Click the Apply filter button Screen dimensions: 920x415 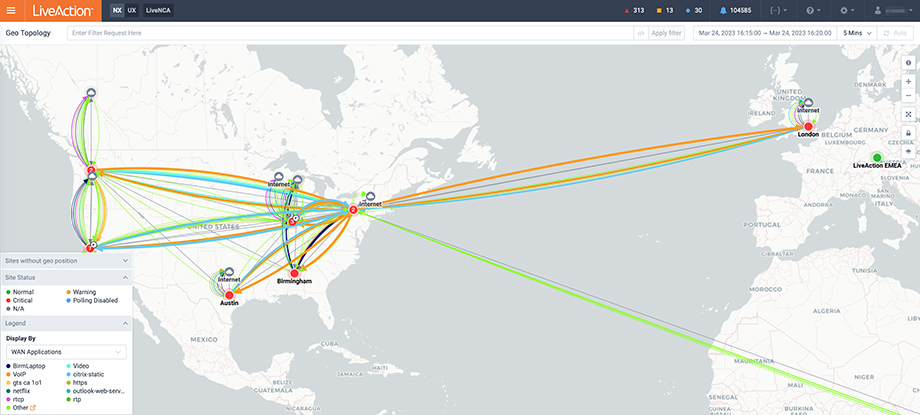(x=666, y=33)
